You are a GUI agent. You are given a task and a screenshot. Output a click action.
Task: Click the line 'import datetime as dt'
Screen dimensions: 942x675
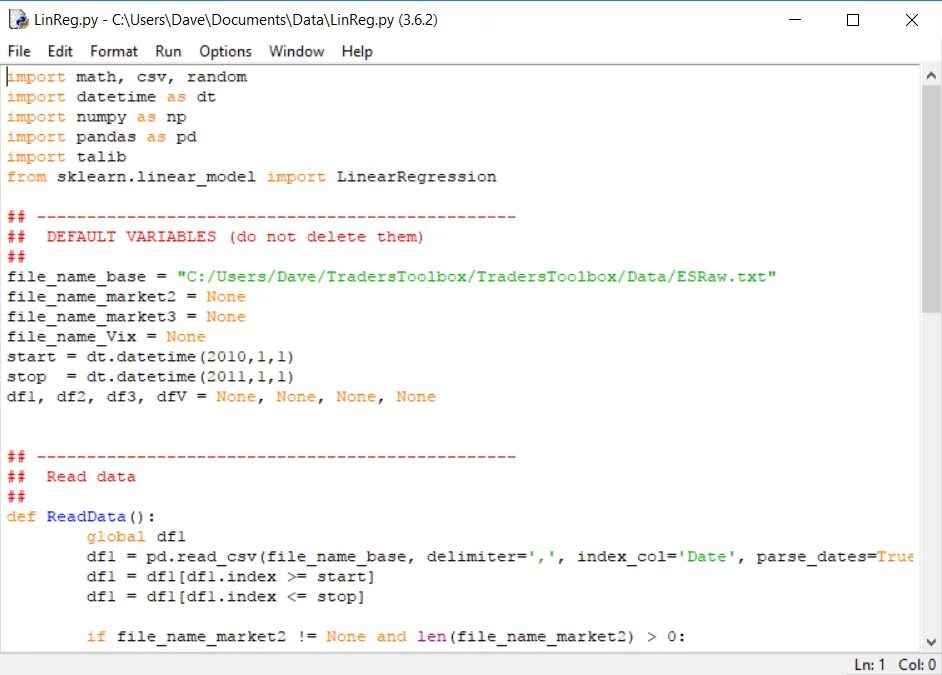pos(111,97)
